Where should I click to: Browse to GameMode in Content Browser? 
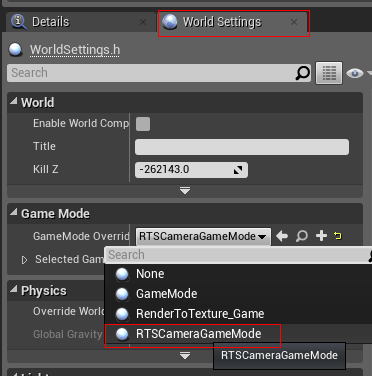pos(302,236)
